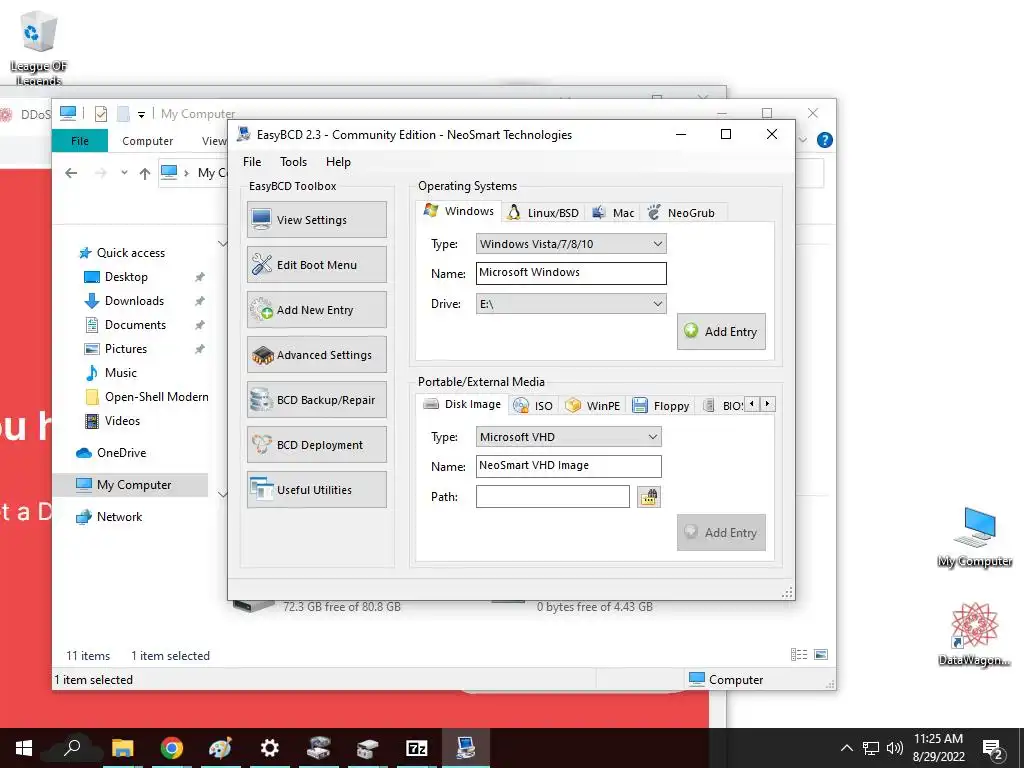Switch to the Floppy tab
This screenshot has width=1024, height=768.
click(661, 406)
